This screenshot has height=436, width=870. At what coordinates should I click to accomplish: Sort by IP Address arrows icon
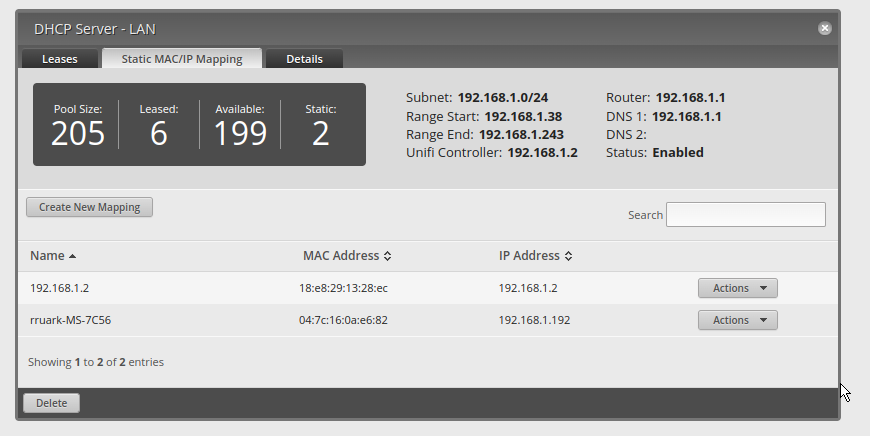pyautogui.click(x=568, y=256)
